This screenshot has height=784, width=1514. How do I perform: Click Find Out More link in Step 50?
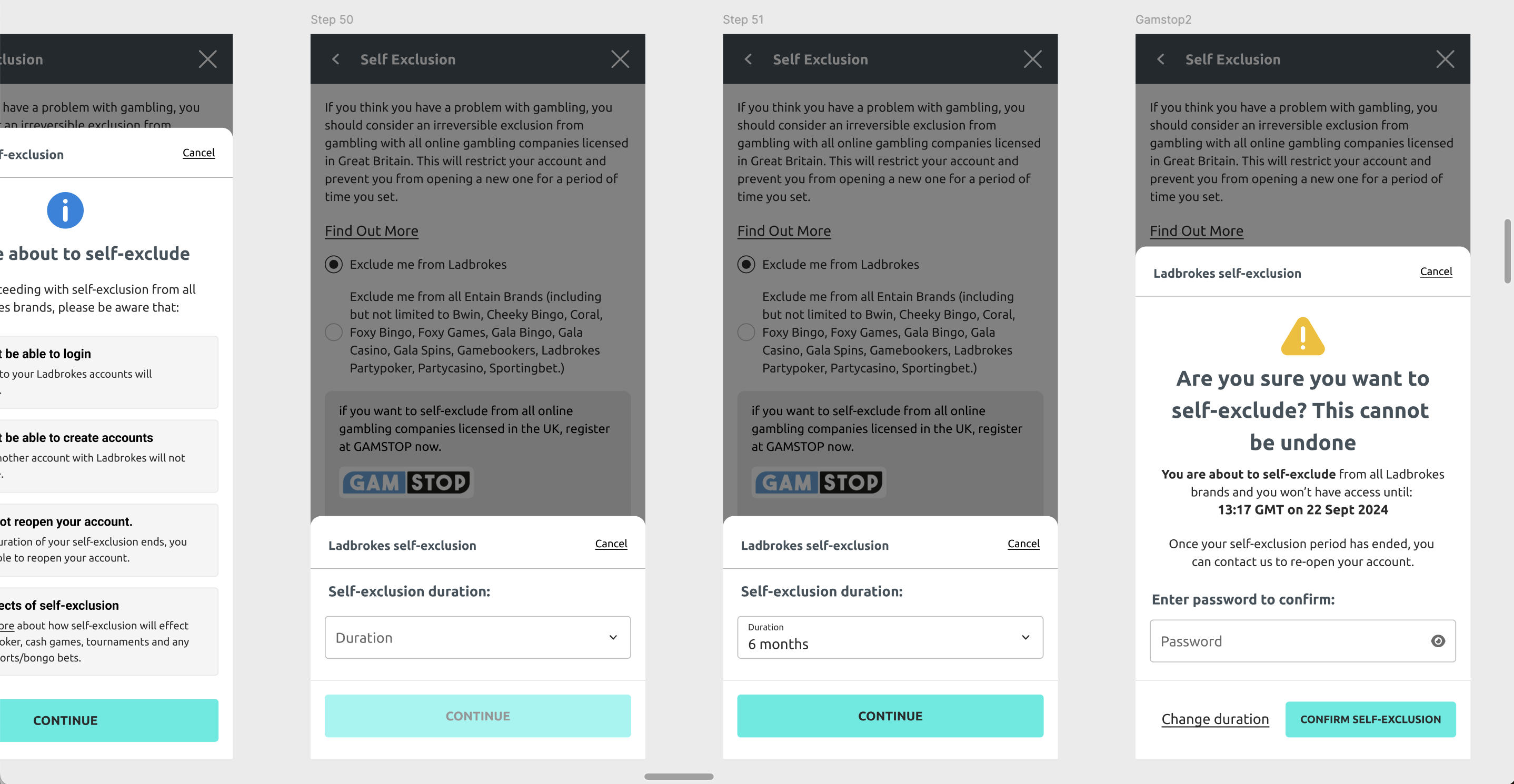coord(371,230)
